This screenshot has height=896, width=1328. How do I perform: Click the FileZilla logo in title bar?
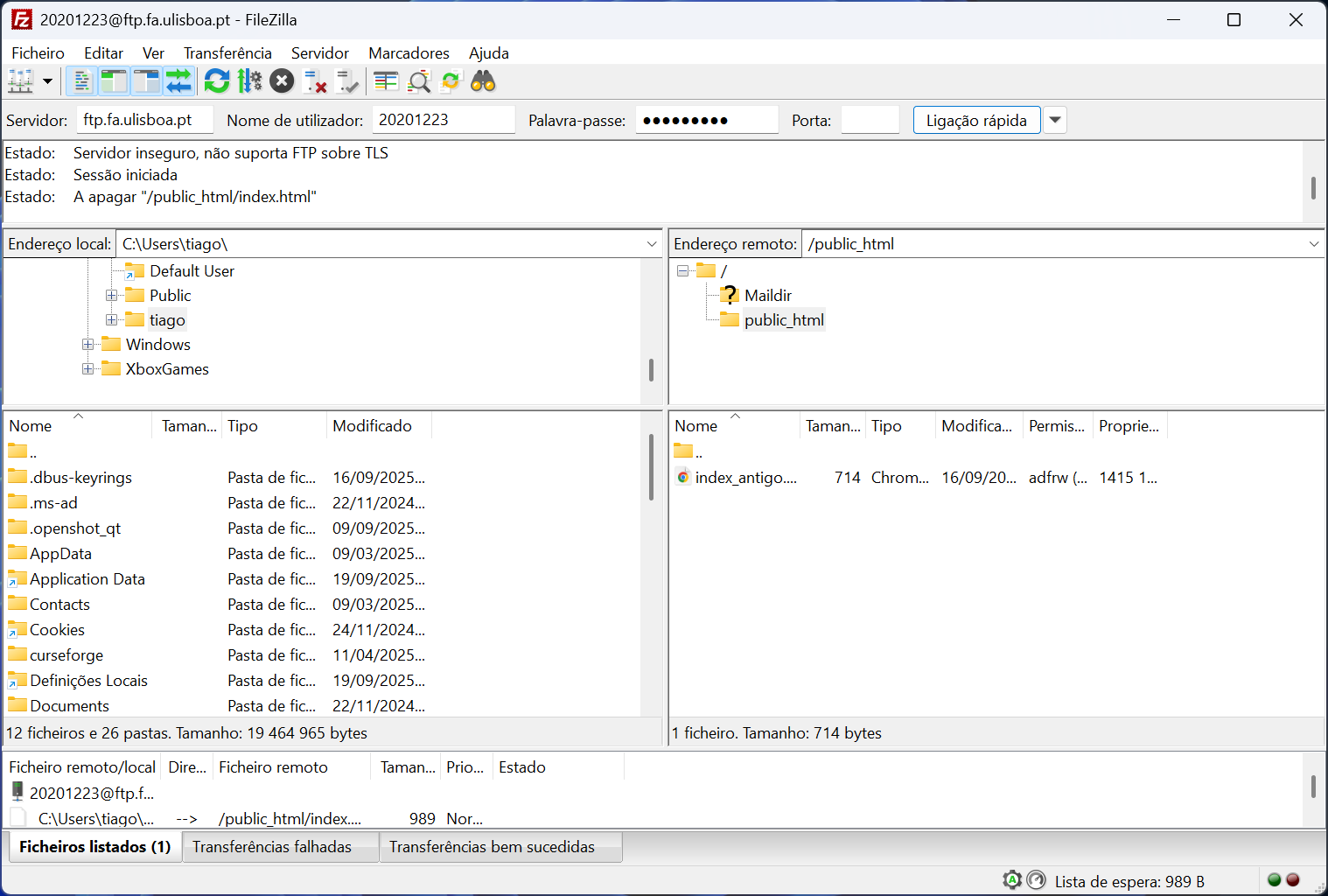(x=22, y=19)
